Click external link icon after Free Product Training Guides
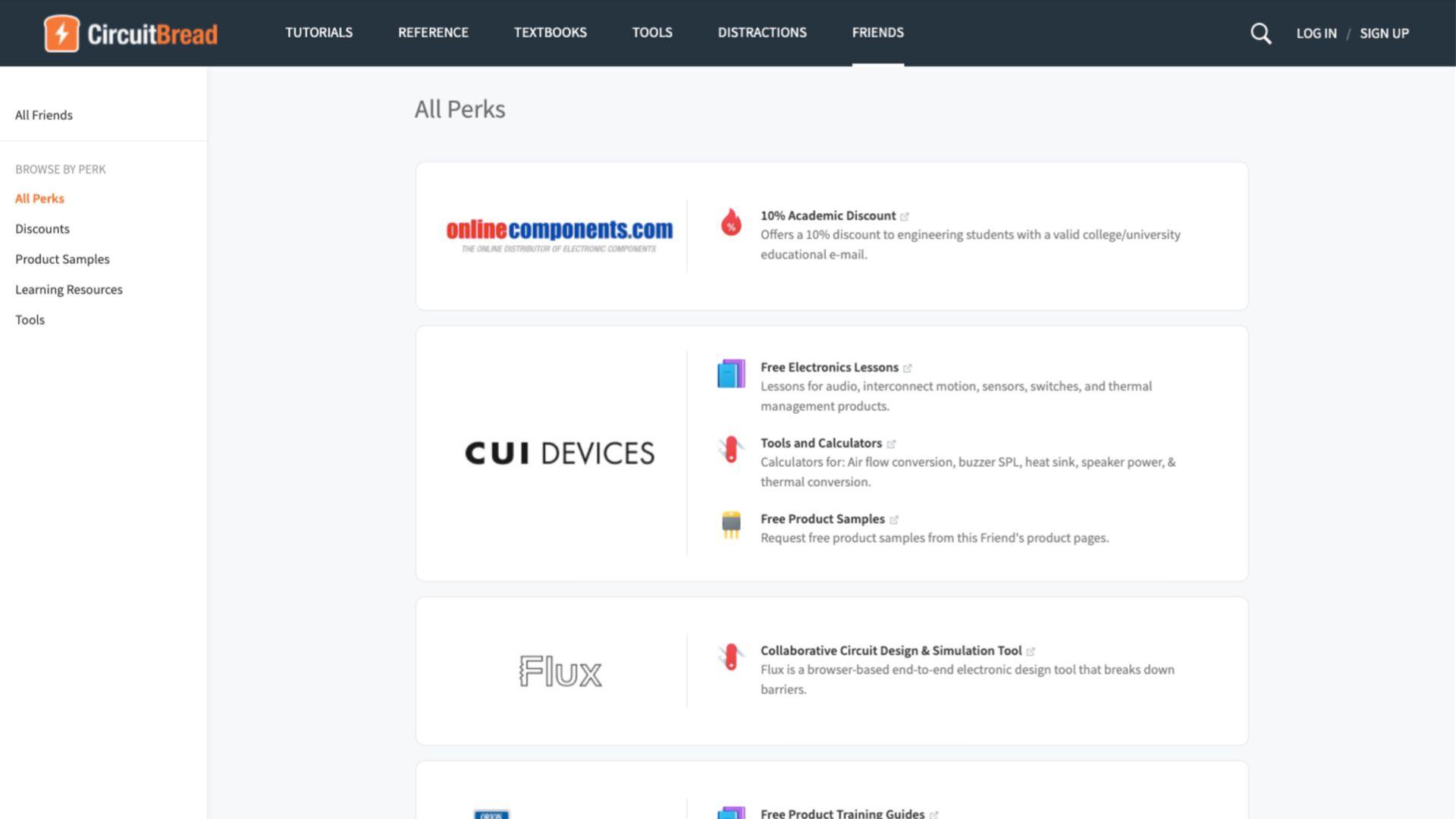This screenshot has width=1456, height=819. coord(934,814)
